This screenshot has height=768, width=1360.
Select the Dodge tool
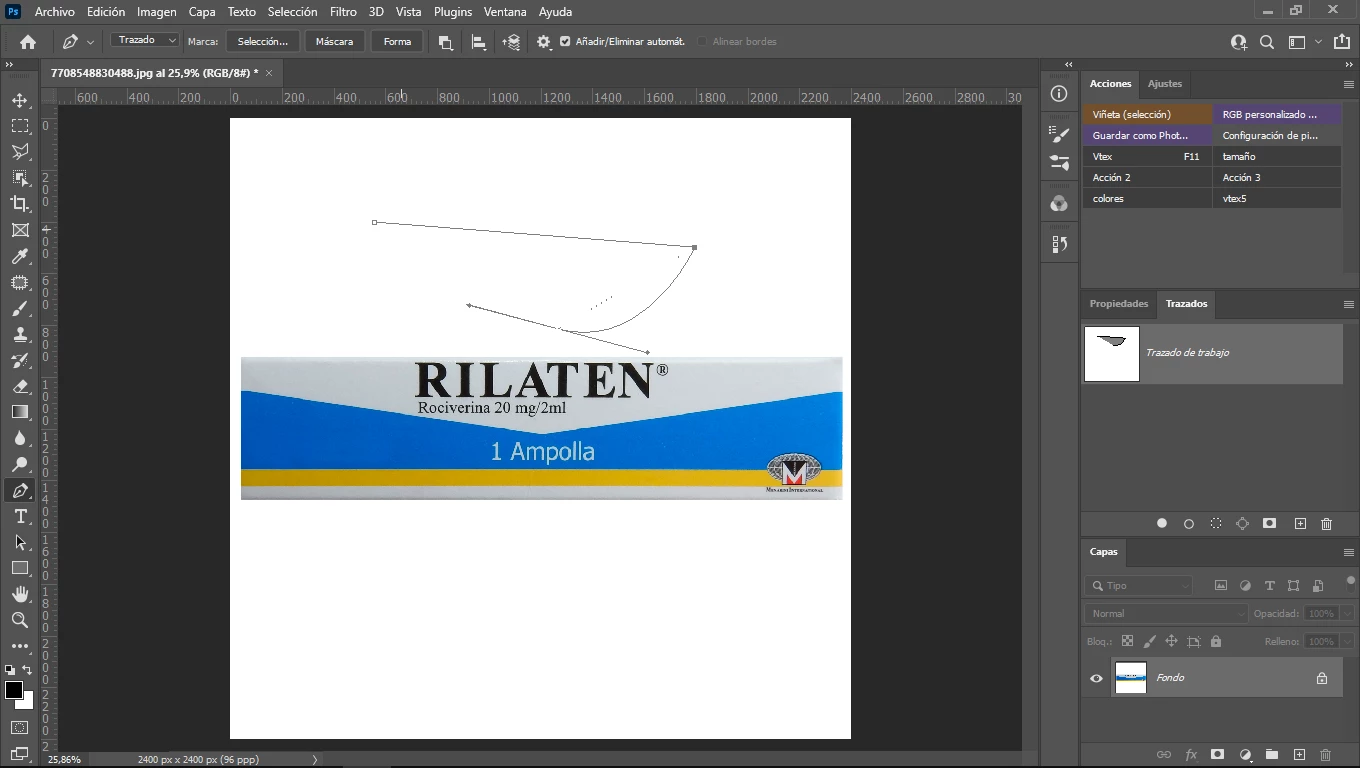[x=20, y=464]
